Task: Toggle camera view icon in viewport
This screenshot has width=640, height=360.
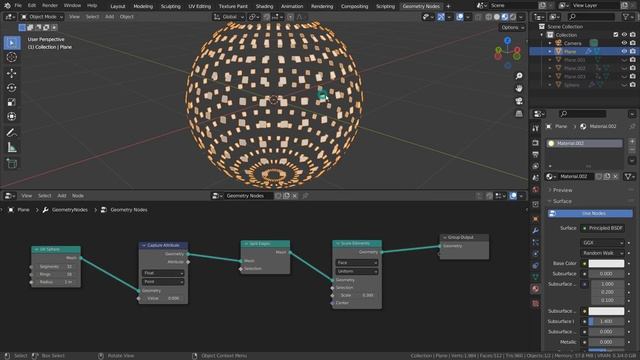Action: [519, 101]
